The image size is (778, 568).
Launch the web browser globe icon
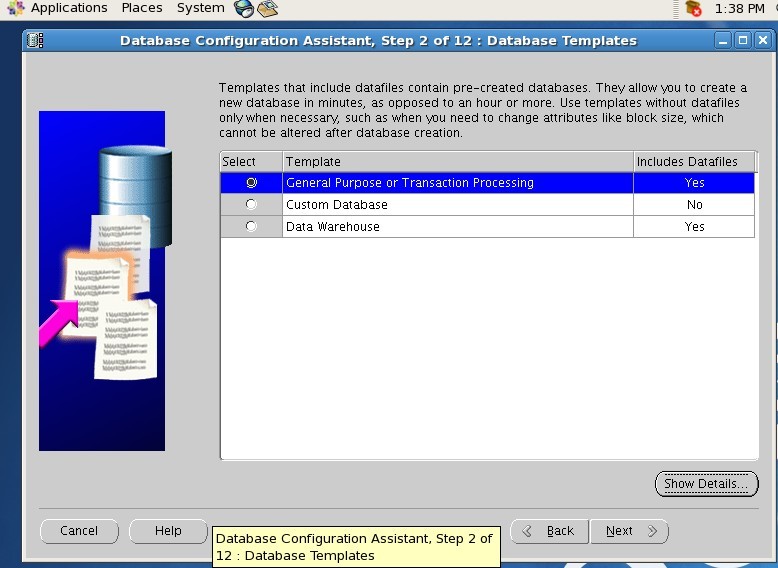click(244, 8)
